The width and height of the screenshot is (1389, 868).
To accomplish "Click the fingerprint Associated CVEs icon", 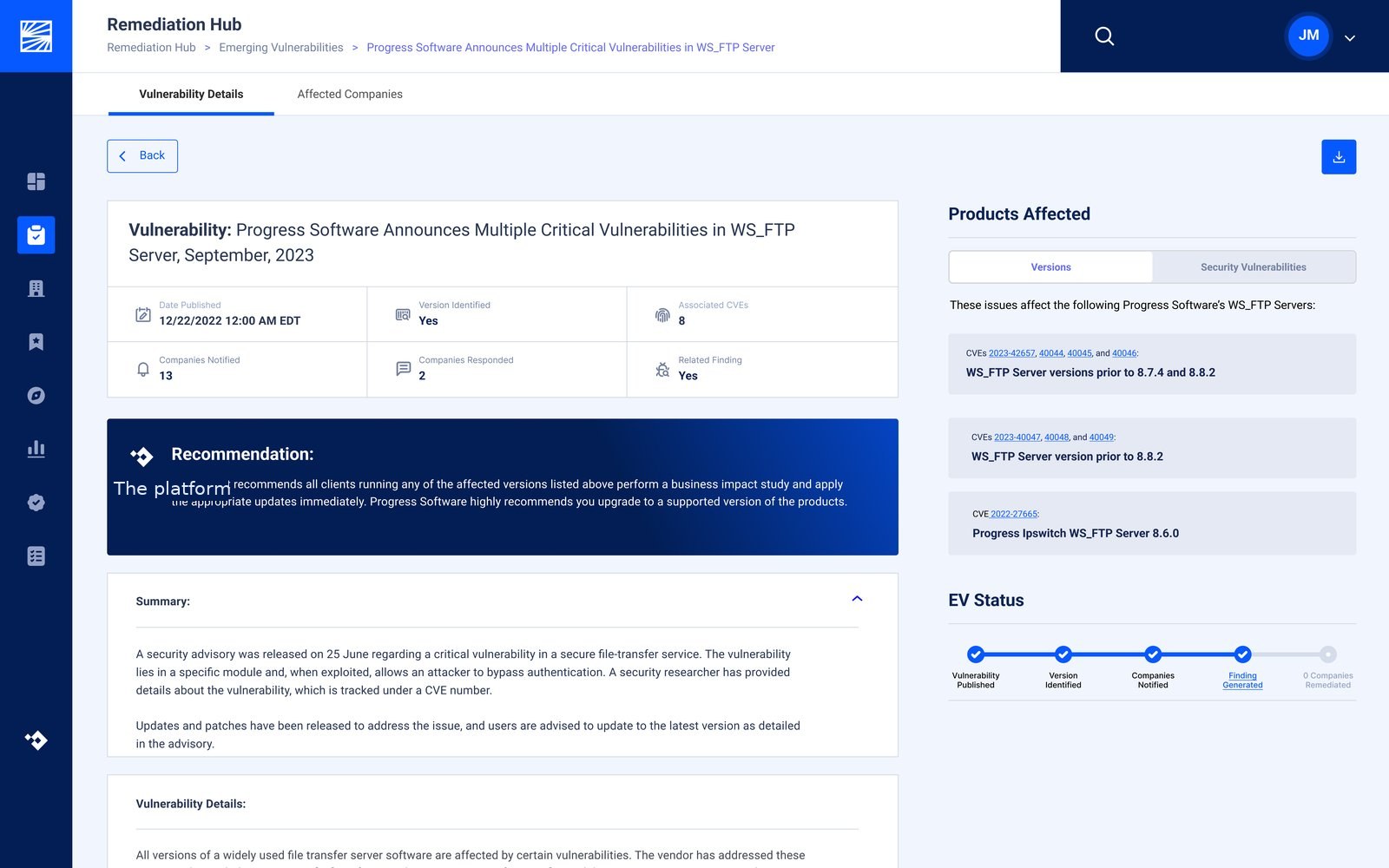I will coord(662,314).
